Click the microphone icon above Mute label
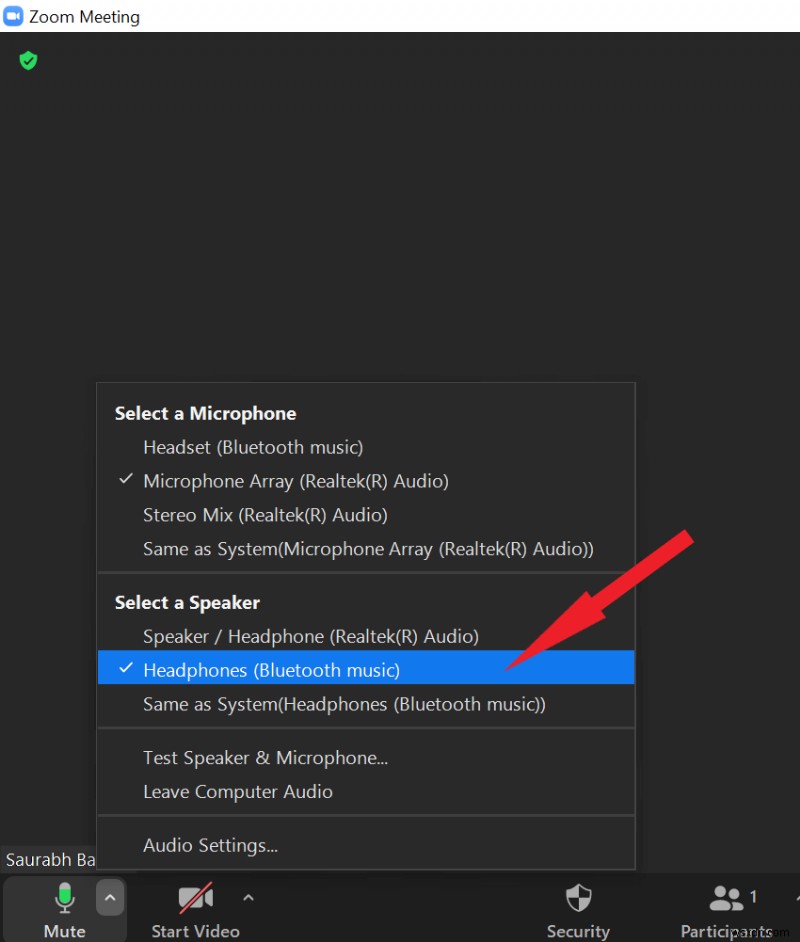Viewport: 800px width, 942px height. [x=64, y=898]
